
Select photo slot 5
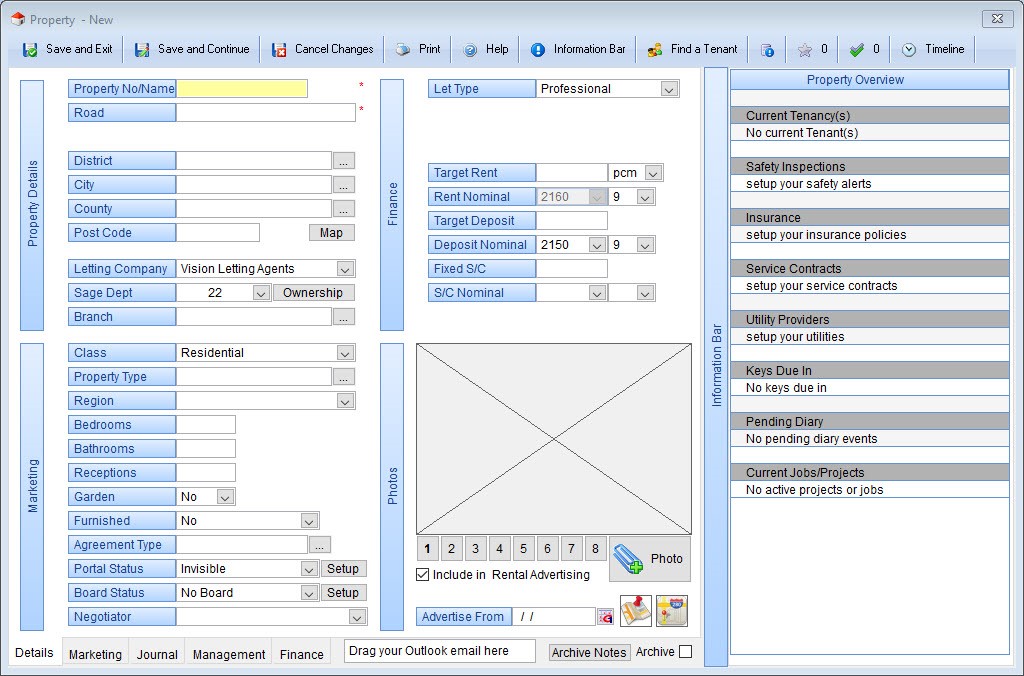[523, 549]
